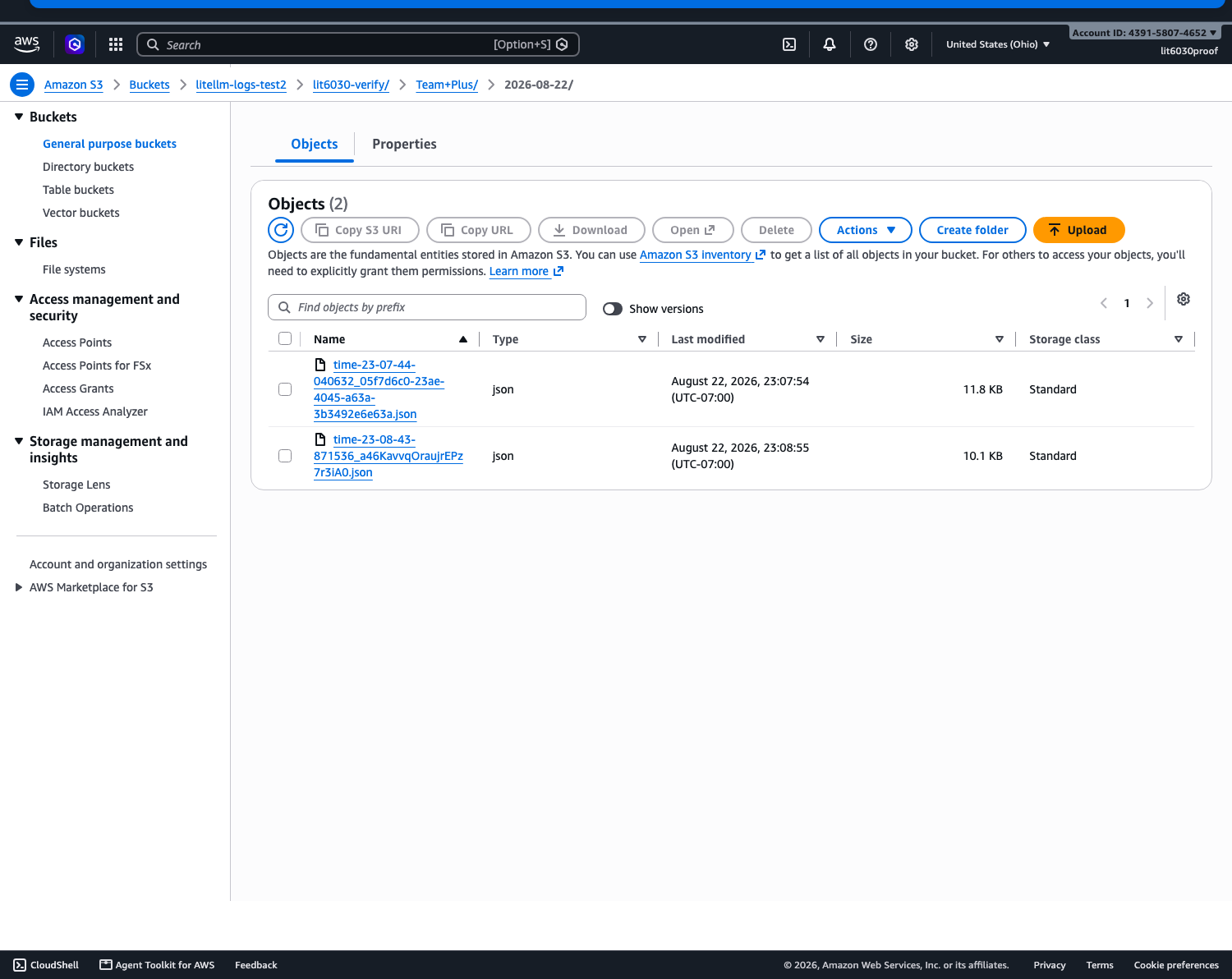1232x979 pixels.
Task: Open the Amazon S3 inventory link
Action: [x=702, y=255]
